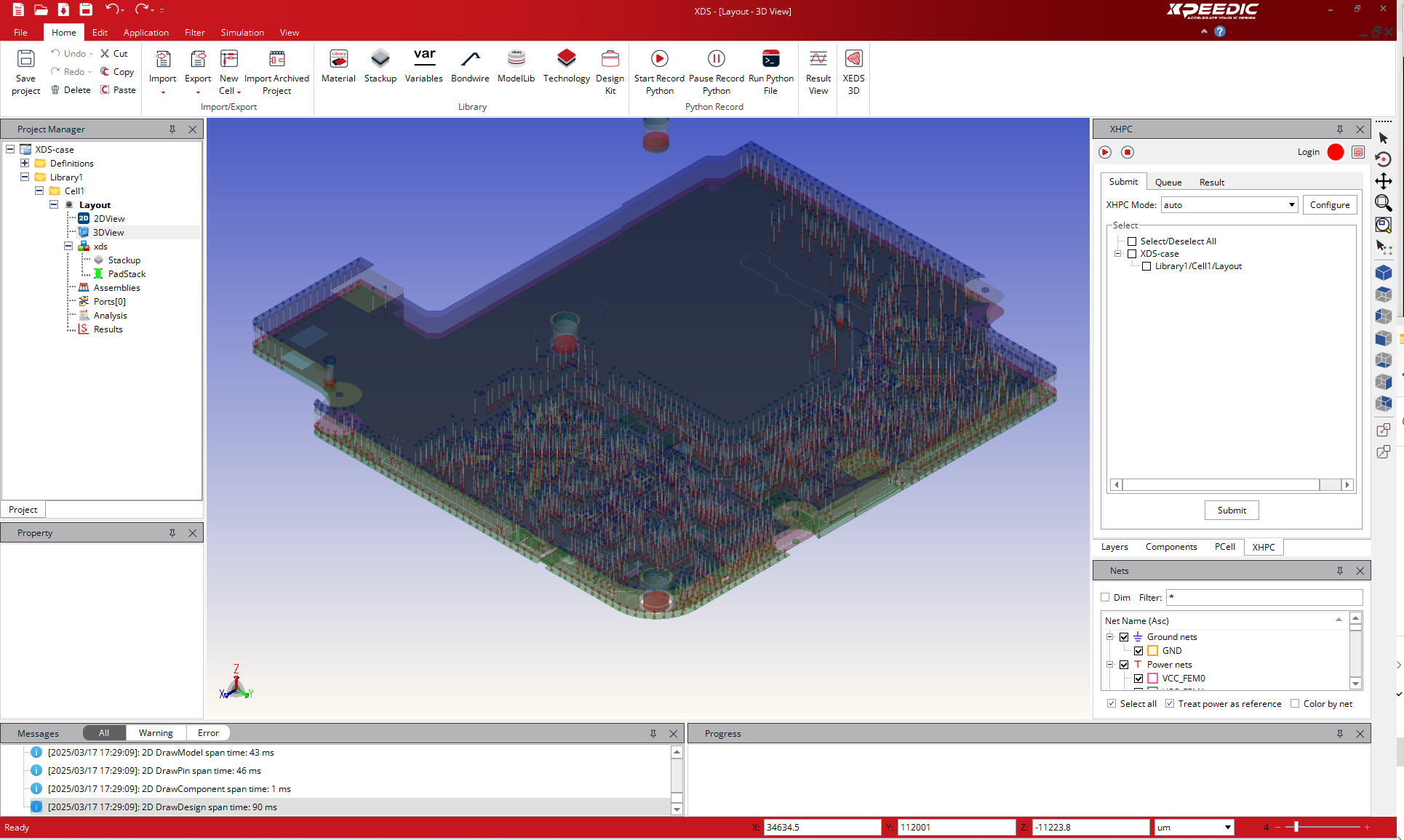1404x840 pixels.
Task: Open the Stackup editor from ribbon
Action: [380, 66]
